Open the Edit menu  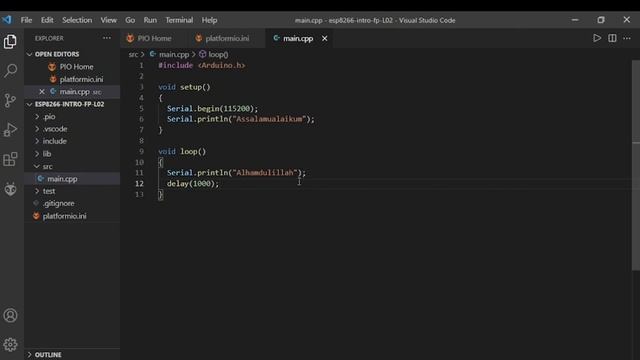tap(47, 20)
